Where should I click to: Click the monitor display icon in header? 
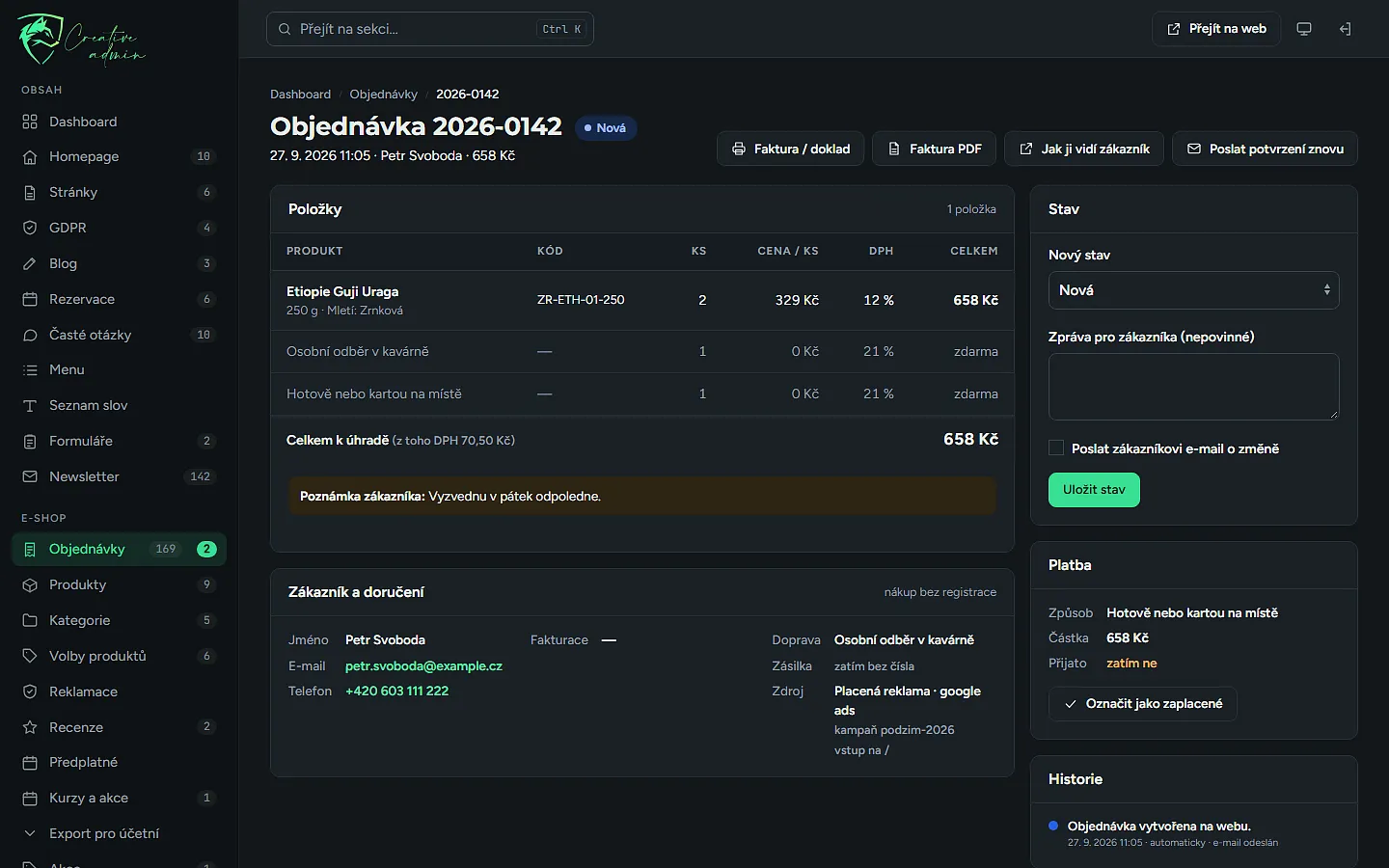1304,29
